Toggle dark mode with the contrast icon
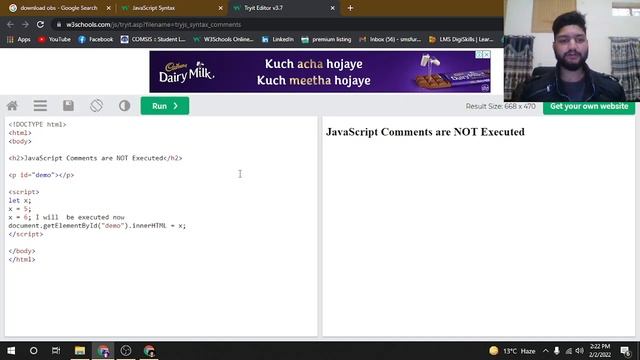Viewport: 640px width, 360px height. tap(124, 106)
